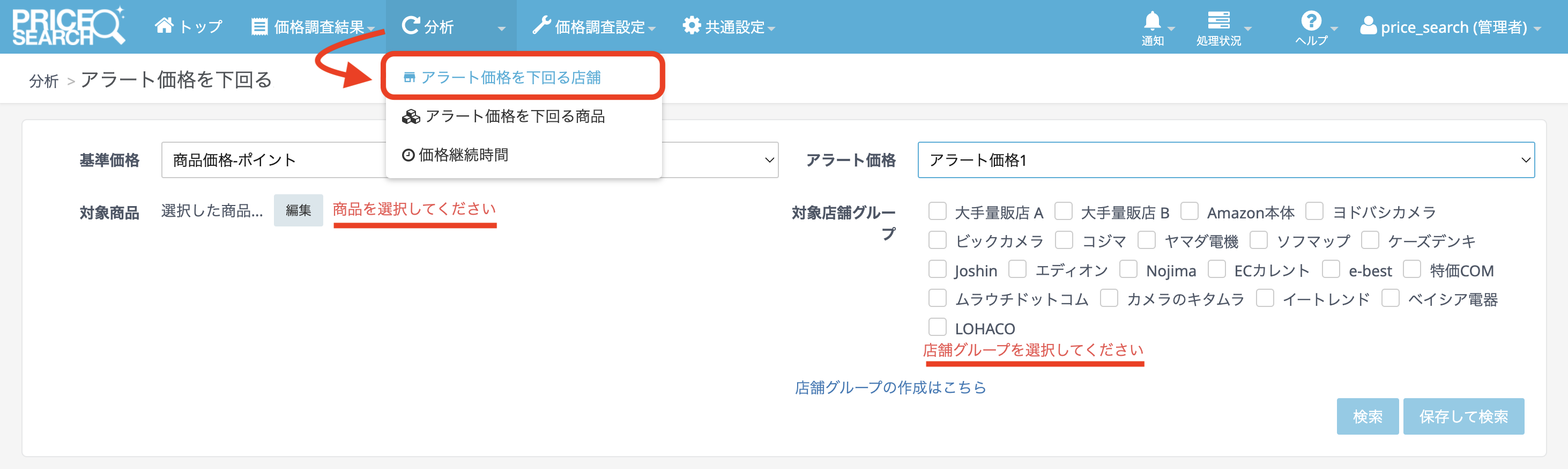Click the 編集 button for 対象商品

[x=298, y=211]
